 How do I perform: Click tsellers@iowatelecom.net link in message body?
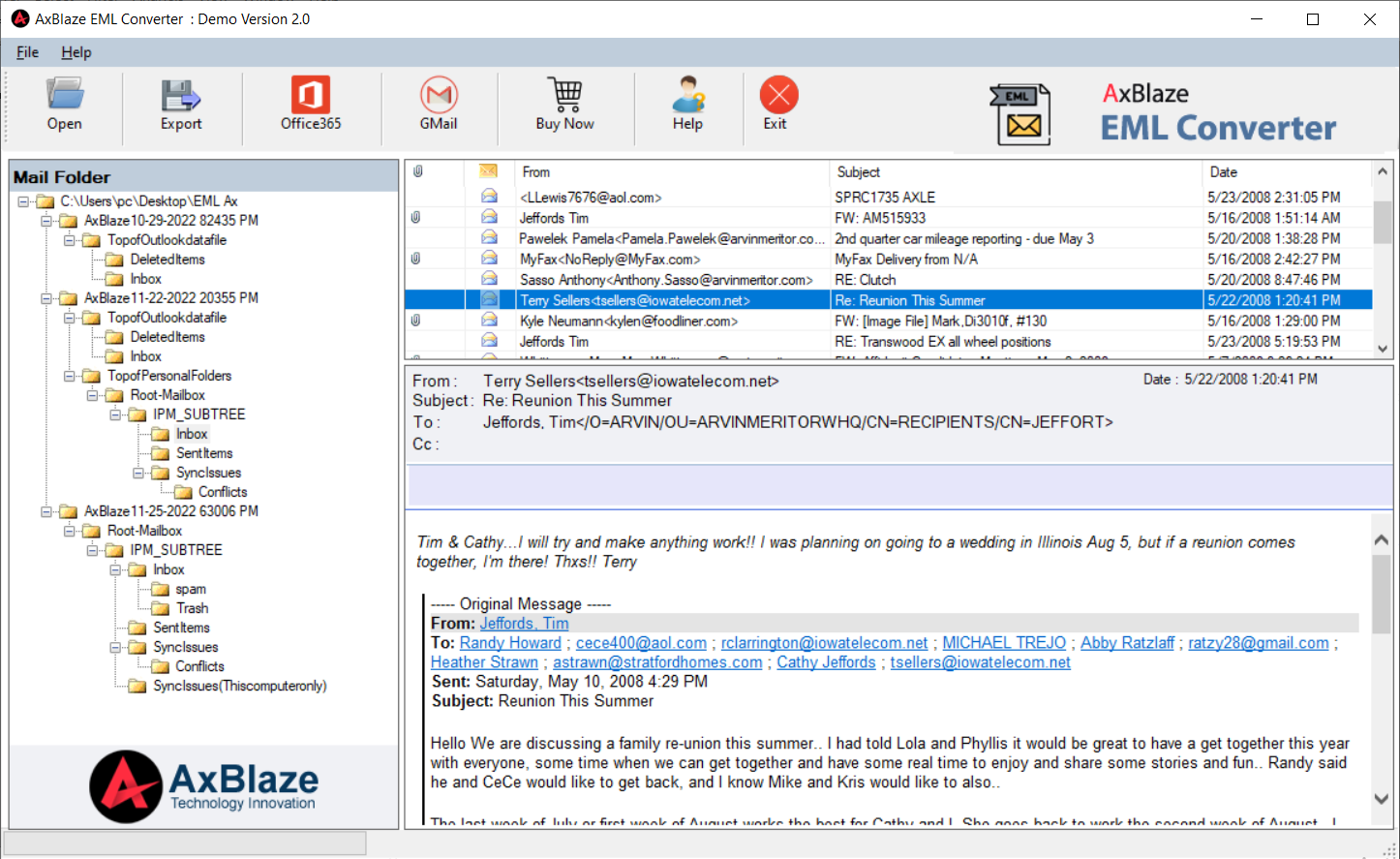[x=980, y=662]
